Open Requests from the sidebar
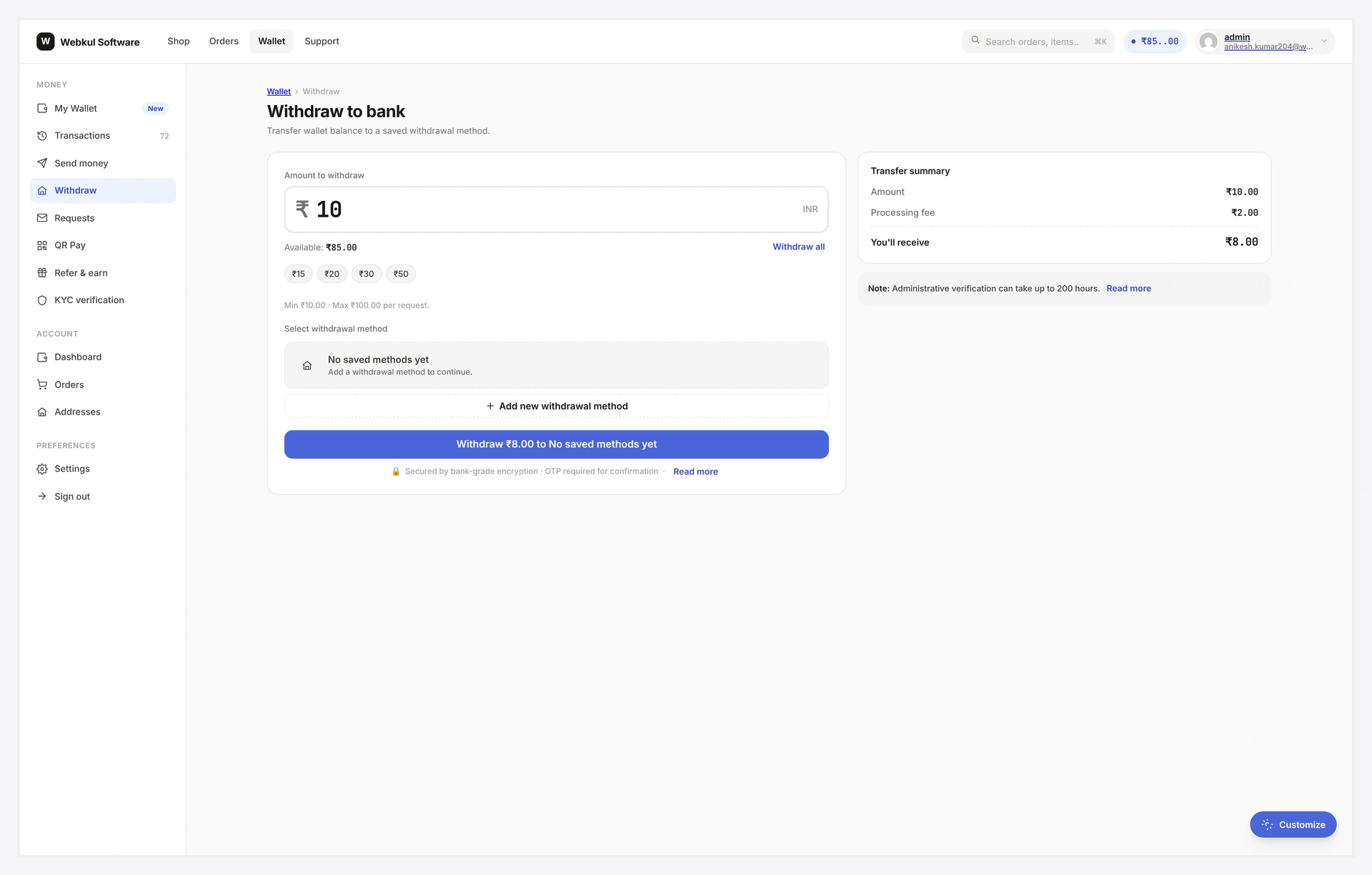Viewport: 1372px width, 875px height. (103, 218)
